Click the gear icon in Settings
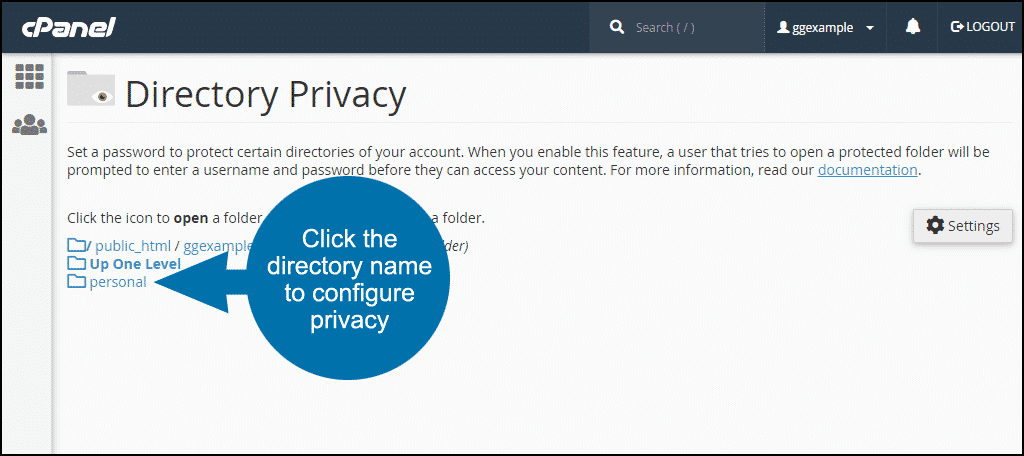This screenshot has width=1024, height=456. pyautogui.click(x=935, y=226)
